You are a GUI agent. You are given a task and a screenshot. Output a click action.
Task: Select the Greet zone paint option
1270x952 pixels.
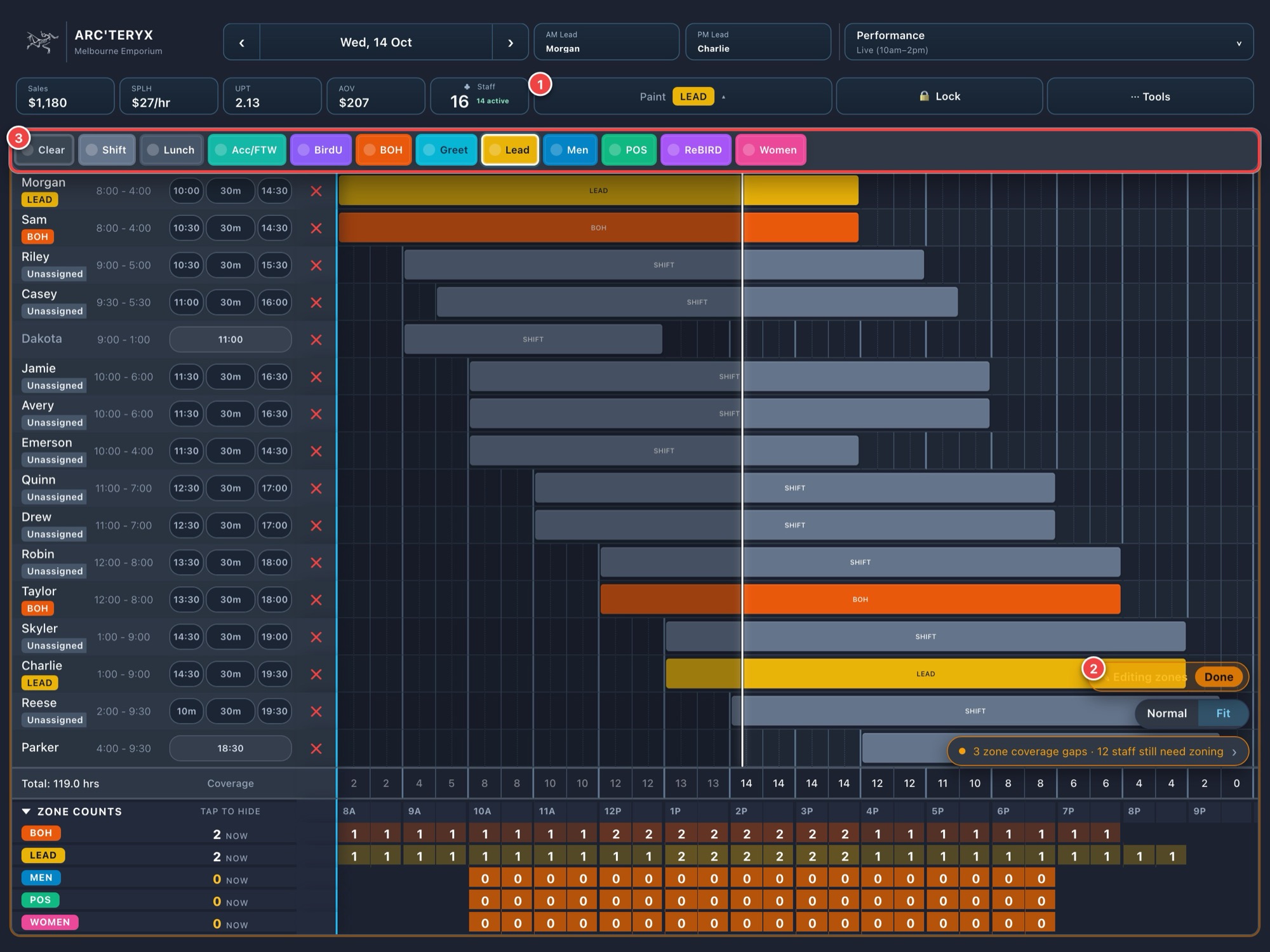pyautogui.click(x=446, y=150)
